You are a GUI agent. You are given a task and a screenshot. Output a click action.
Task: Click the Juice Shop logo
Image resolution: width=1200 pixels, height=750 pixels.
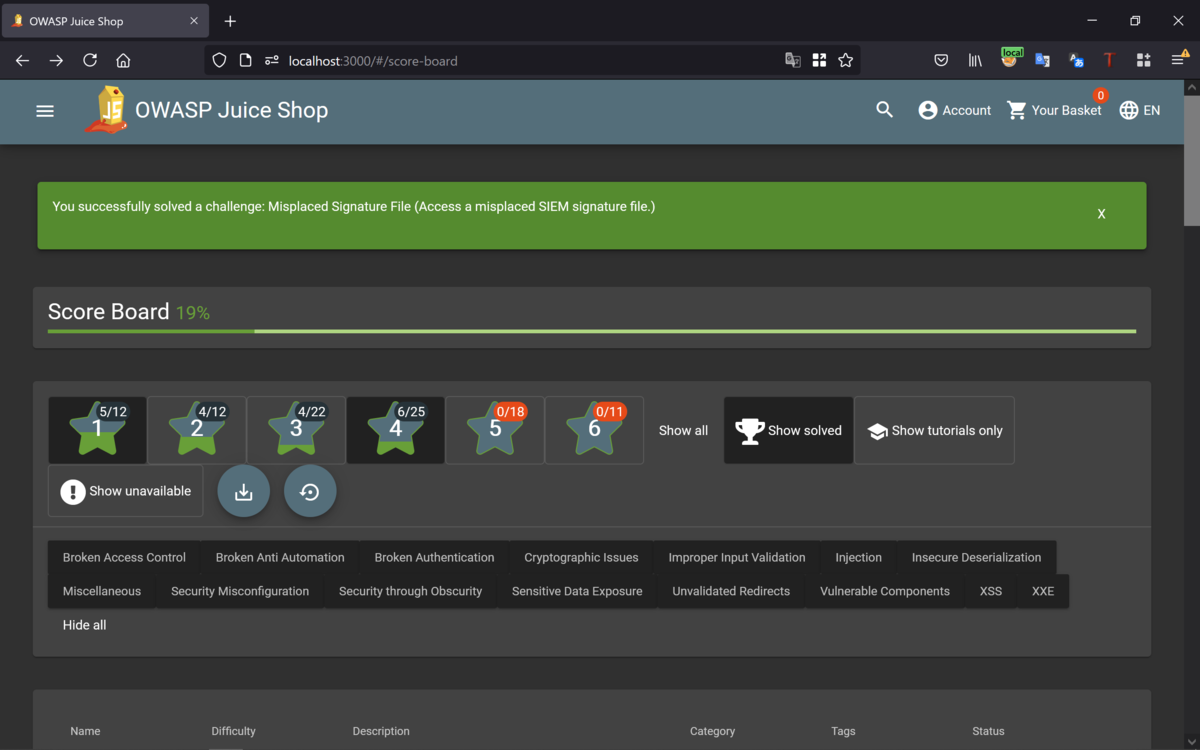click(107, 110)
